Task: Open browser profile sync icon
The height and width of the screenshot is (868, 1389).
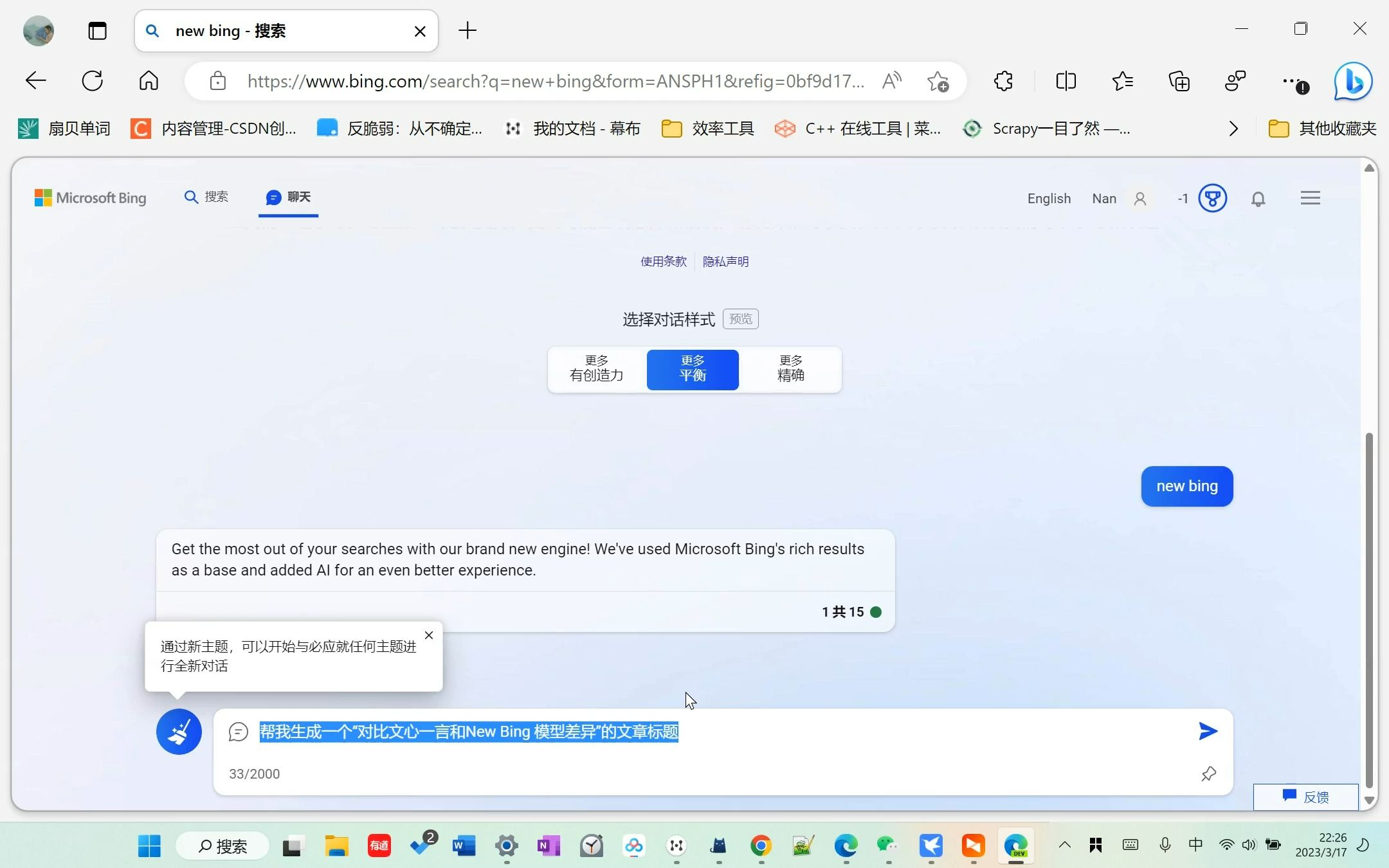Action: point(1235,81)
